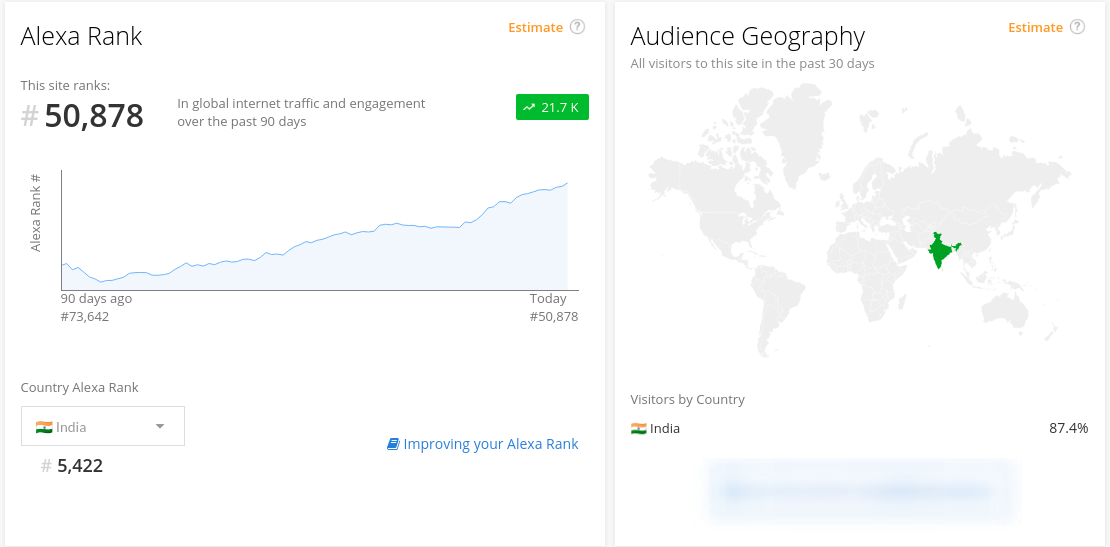Click the #50,878 label under Today

[554, 316]
